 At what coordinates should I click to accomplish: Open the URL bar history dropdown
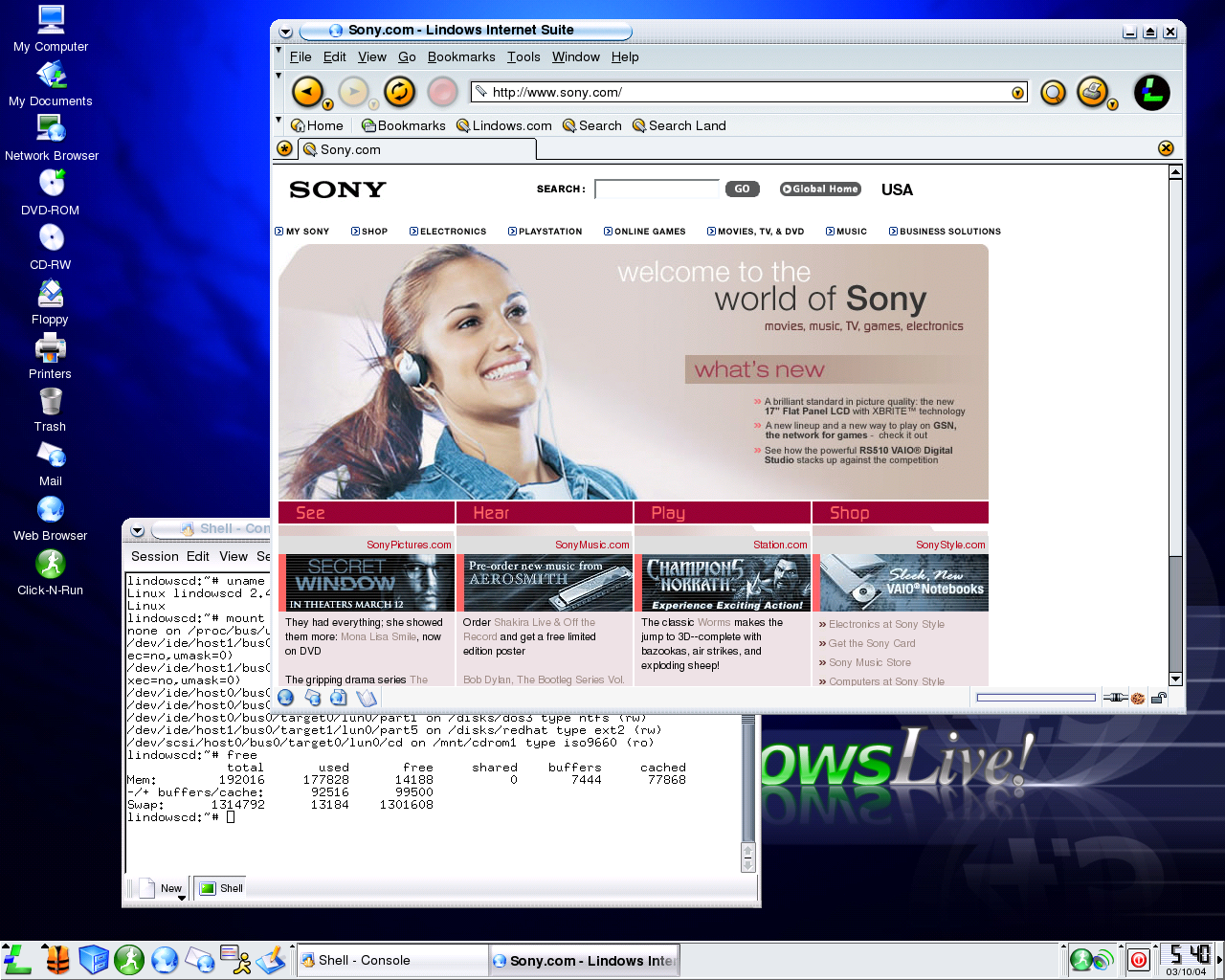coord(1017,93)
